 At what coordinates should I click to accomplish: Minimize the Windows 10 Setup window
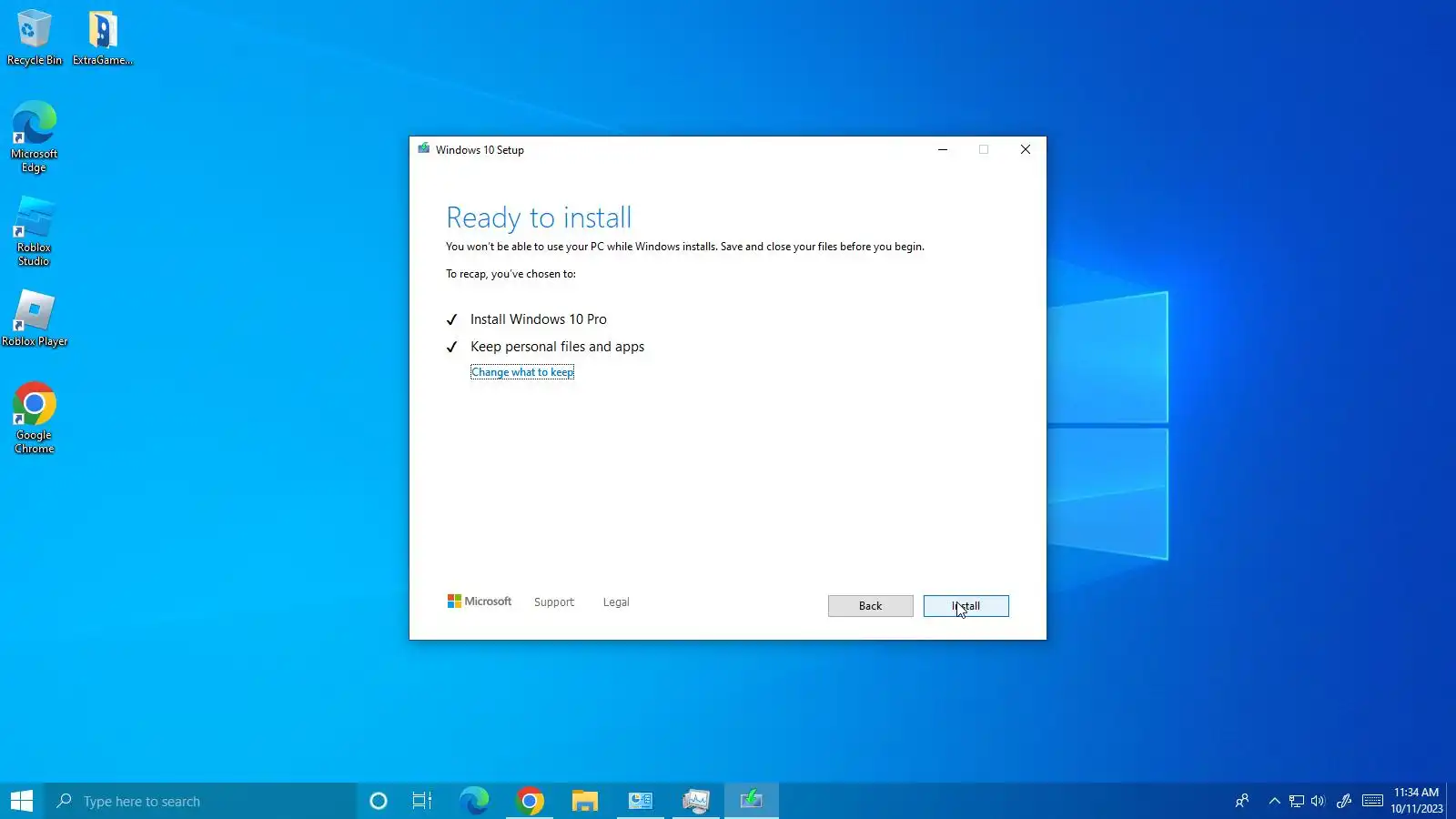tap(943, 149)
